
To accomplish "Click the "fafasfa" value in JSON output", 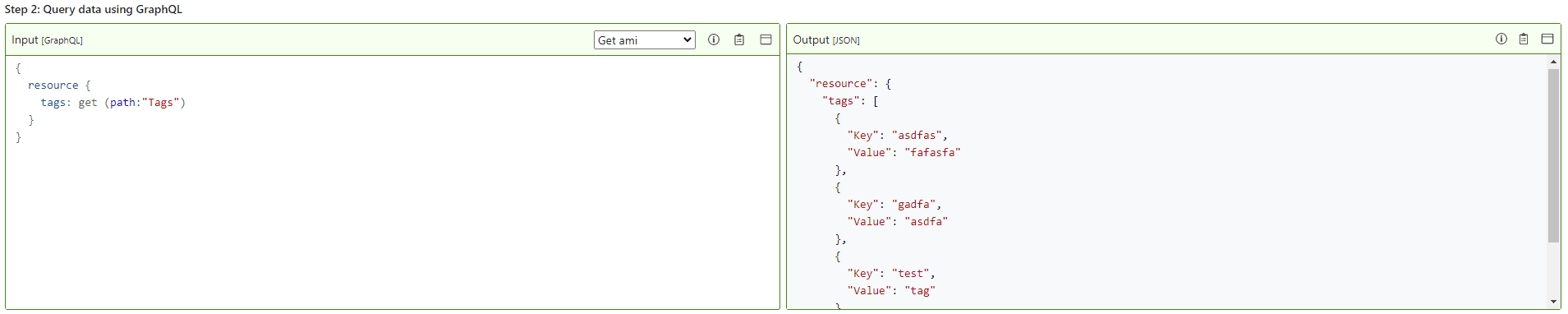I will click(932, 153).
